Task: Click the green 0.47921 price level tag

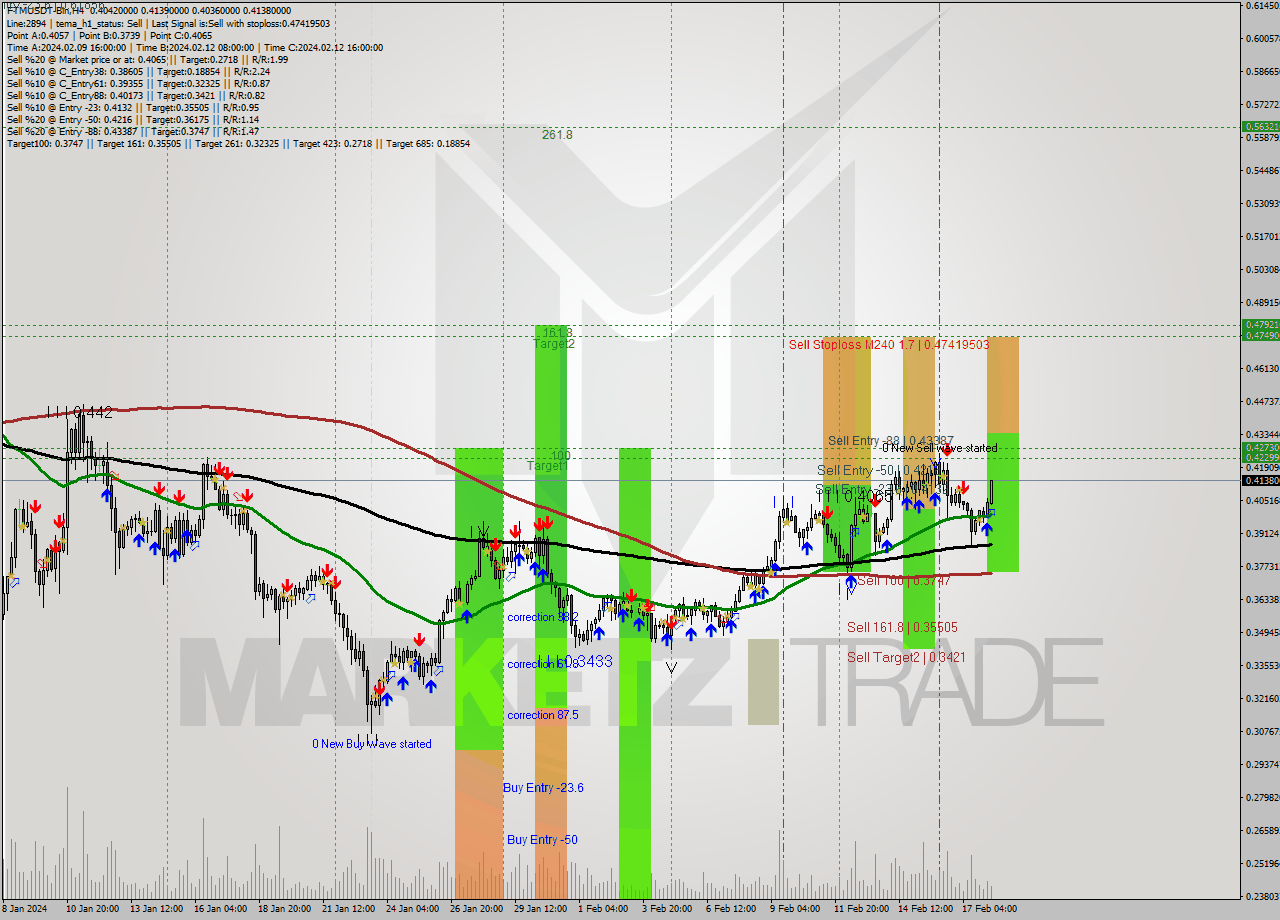Action: coord(1260,325)
